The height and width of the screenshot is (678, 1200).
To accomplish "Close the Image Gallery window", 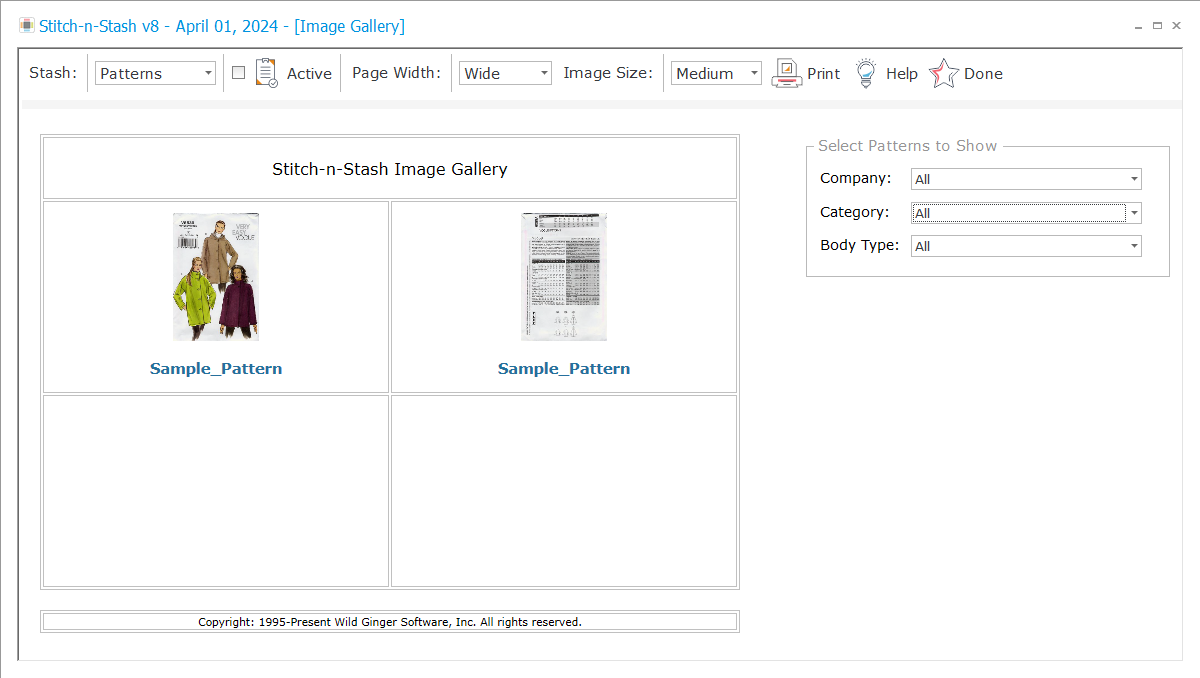I will 1176,26.
